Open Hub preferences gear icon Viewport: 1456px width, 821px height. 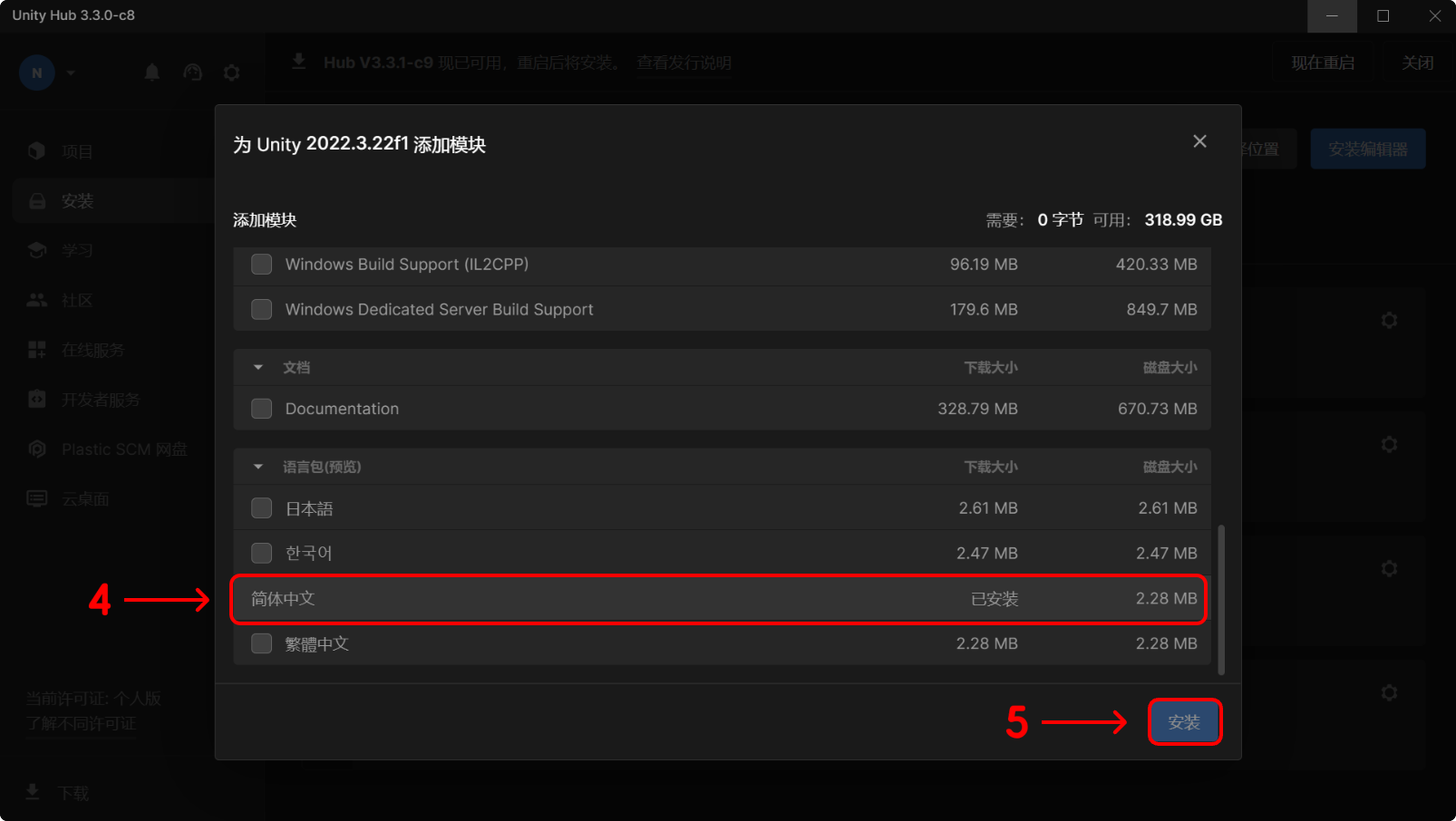point(232,72)
